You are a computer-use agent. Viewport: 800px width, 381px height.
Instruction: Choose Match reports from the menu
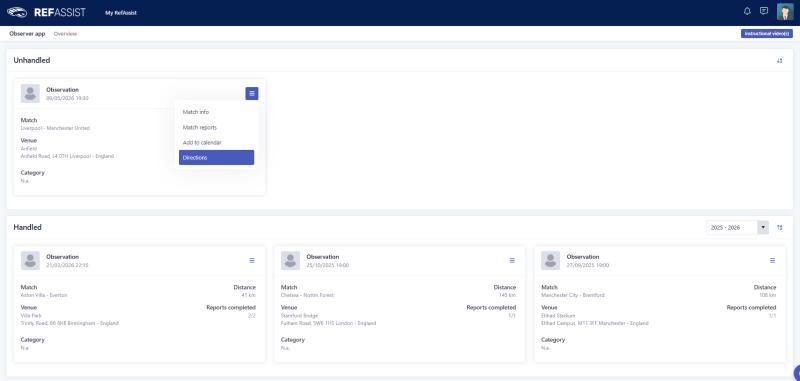(x=216, y=127)
